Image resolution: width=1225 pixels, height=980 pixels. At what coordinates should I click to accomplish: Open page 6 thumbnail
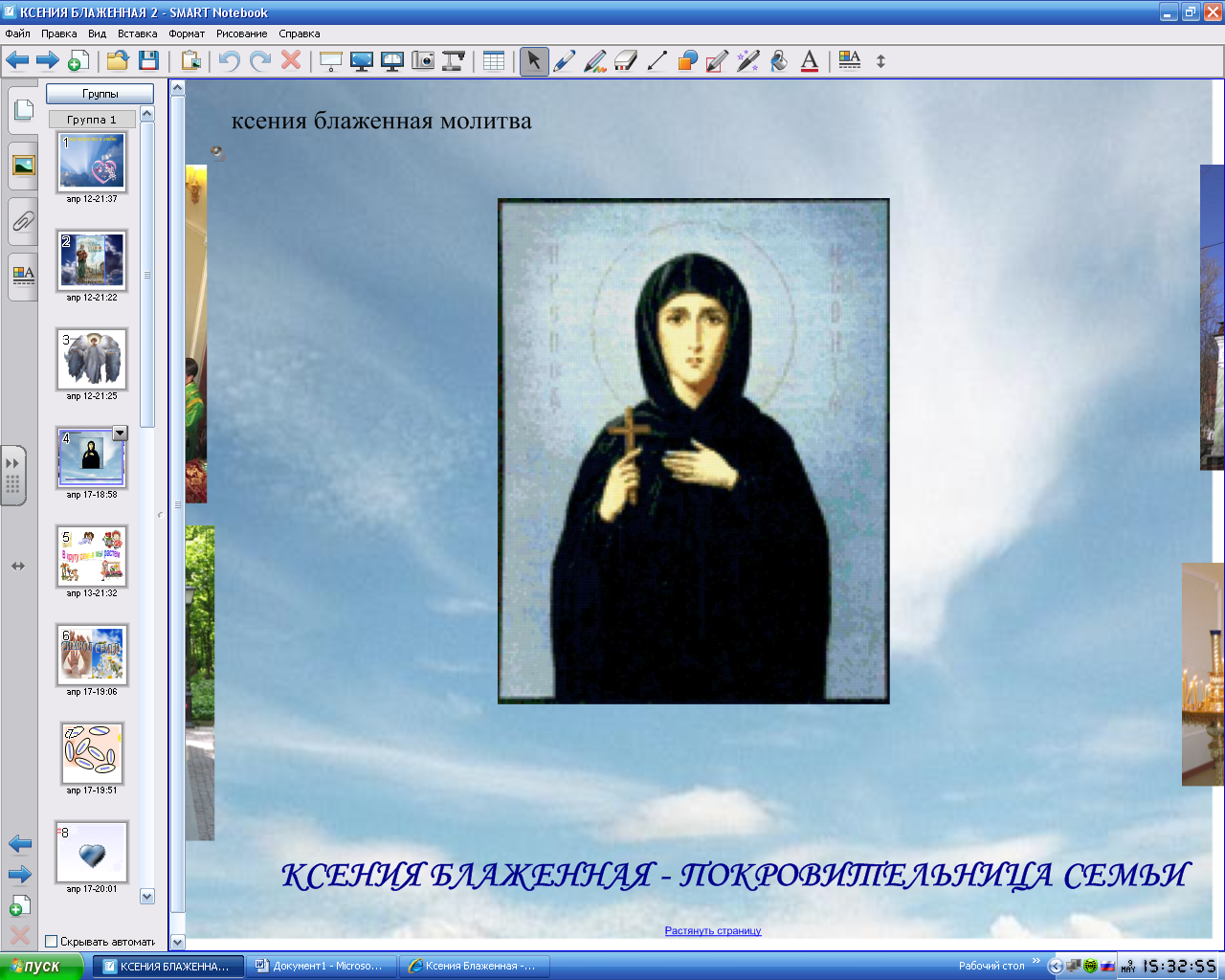click(92, 655)
